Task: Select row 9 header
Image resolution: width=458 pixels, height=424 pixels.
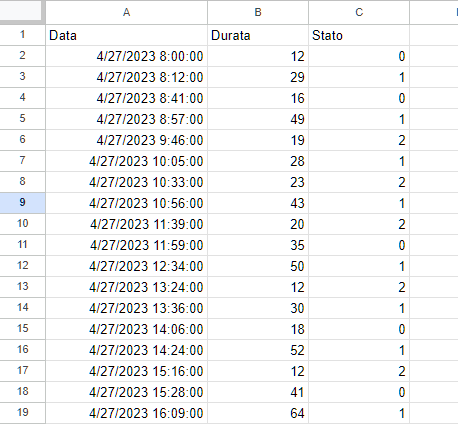Action: (x=22, y=203)
